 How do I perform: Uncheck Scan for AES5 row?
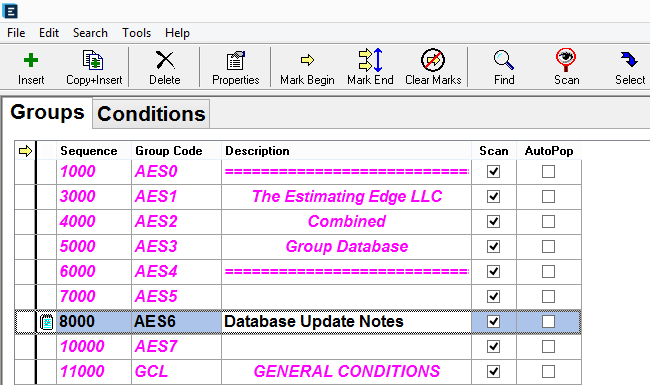493,297
